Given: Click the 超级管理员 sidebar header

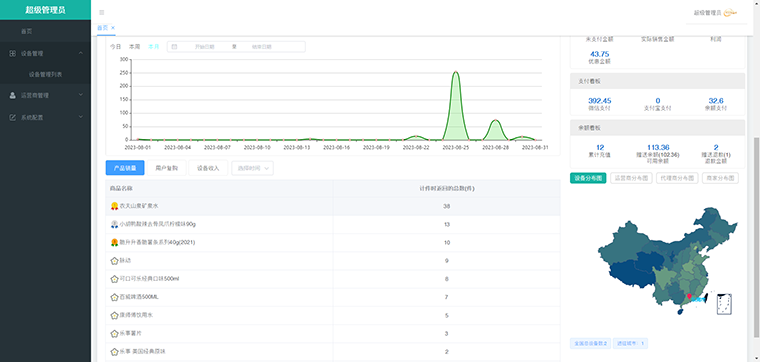Looking at the screenshot, I should pyautogui.click(x=45, y=10).
